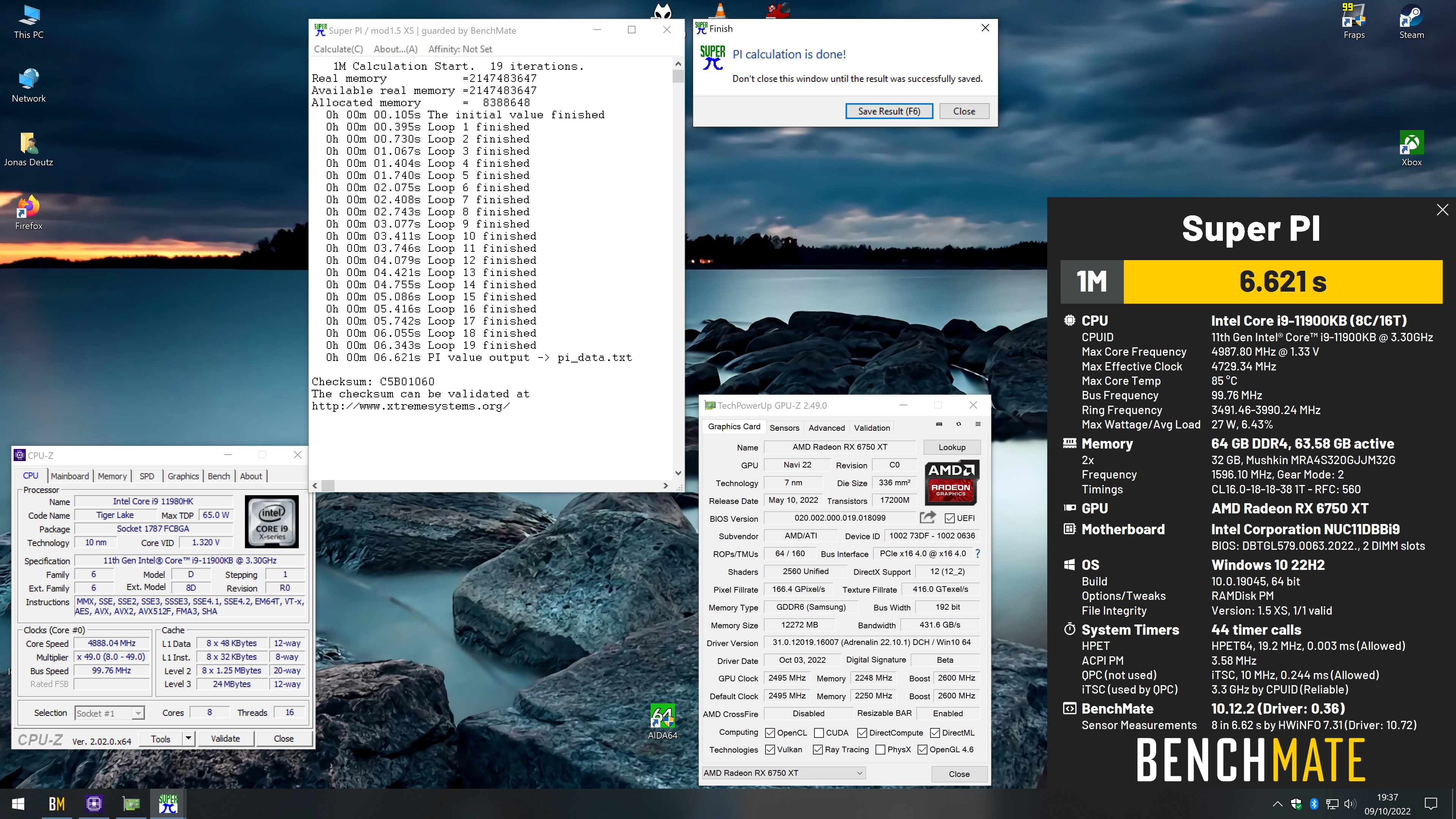Refresh GPU-Z info with the refresh icon
The image size is (1456, 819).
tap(959, 424)
